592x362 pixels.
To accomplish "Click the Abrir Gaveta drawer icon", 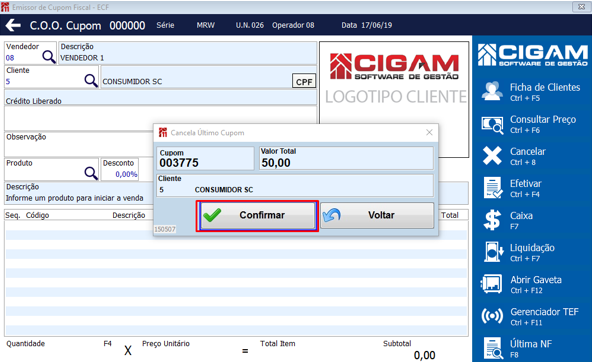I will coord(492,284).
